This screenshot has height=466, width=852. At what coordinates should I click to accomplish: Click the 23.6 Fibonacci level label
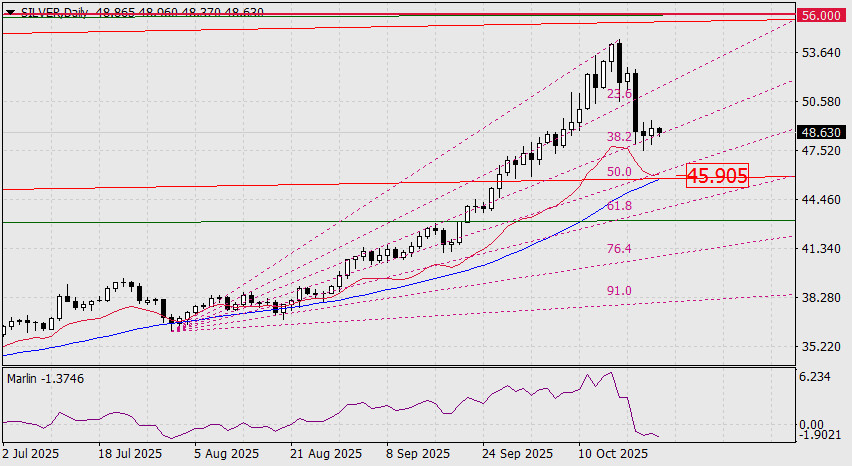[619, 94]
